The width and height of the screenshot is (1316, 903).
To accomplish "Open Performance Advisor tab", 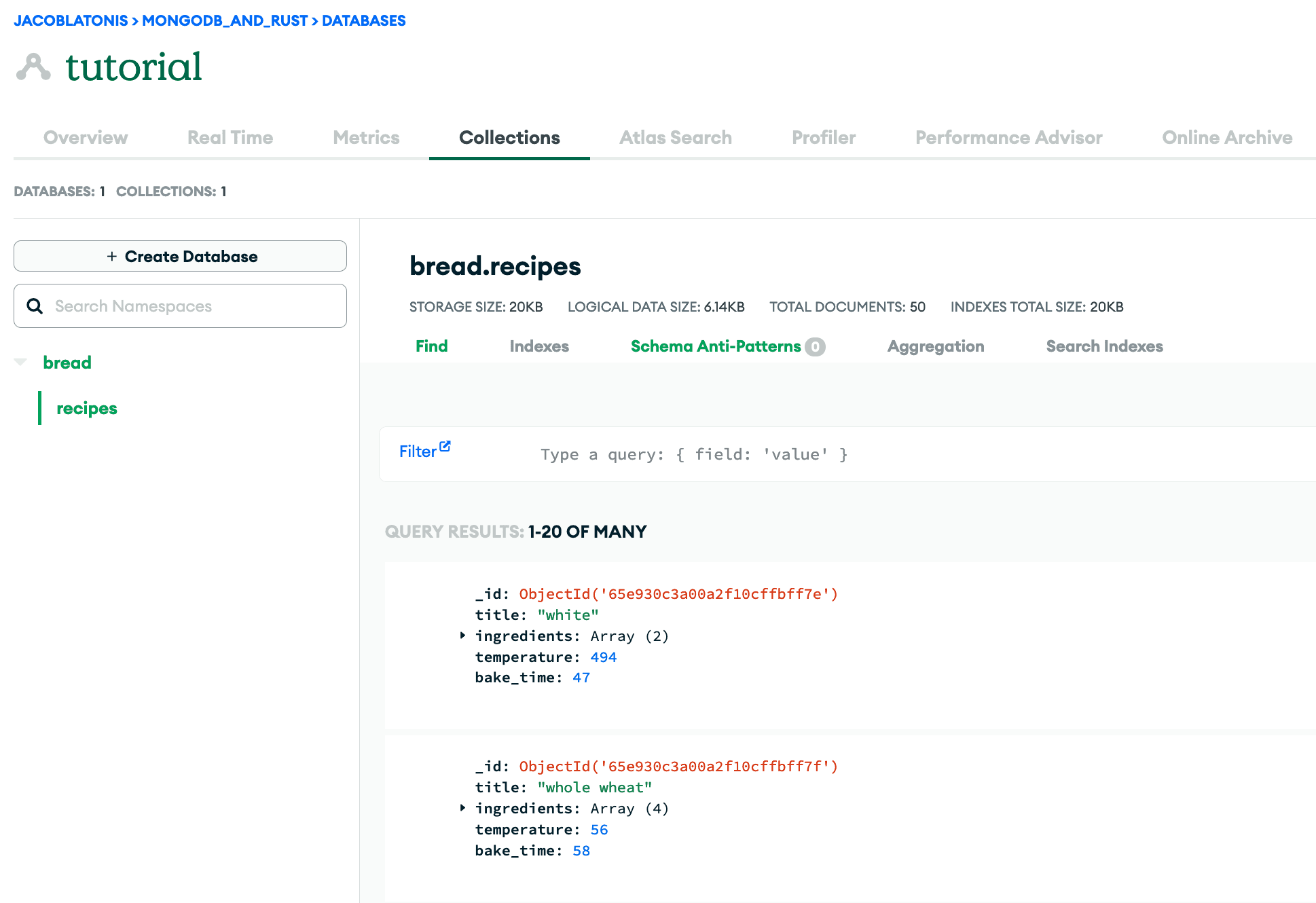I will click(1008, 138).
